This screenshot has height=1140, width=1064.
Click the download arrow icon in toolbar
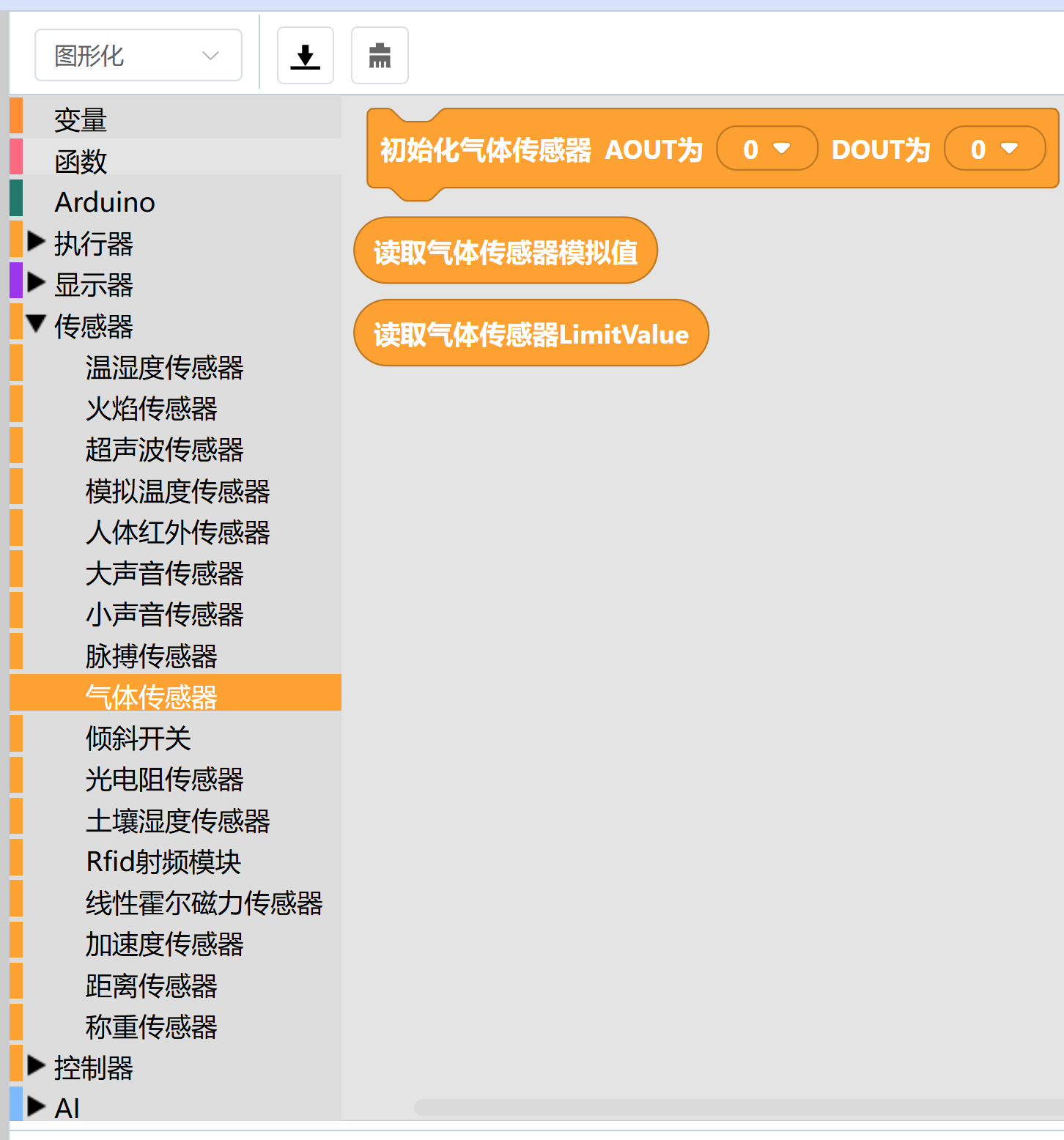coord(306,56)
